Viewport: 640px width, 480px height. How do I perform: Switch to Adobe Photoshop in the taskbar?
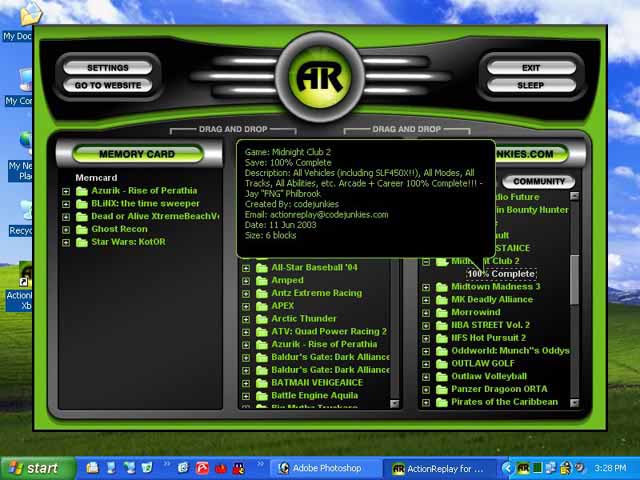[325, 469]
